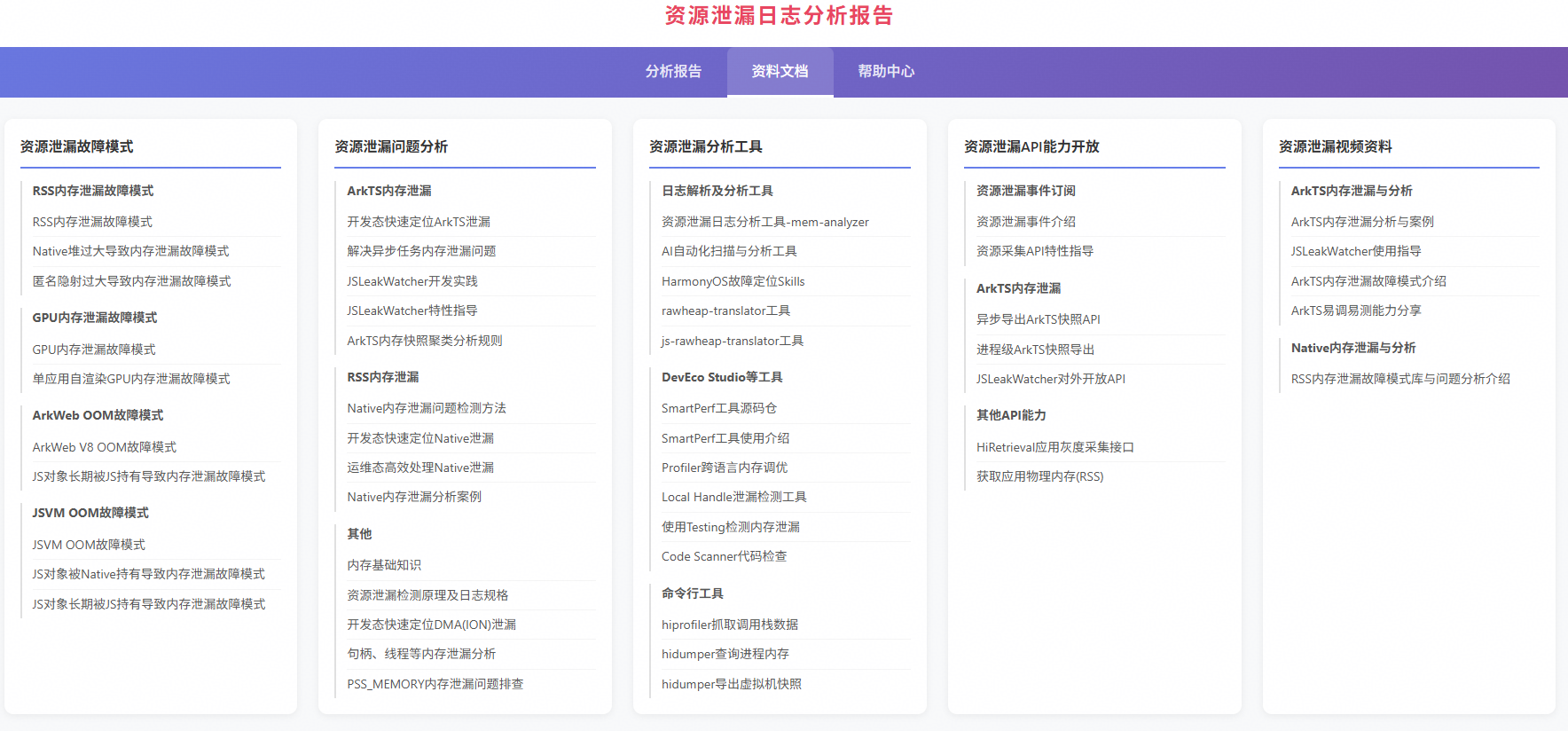Open 开发态快速定位ArkTS泄漏 link
The image size is (1568, 731).
point(419,222)
